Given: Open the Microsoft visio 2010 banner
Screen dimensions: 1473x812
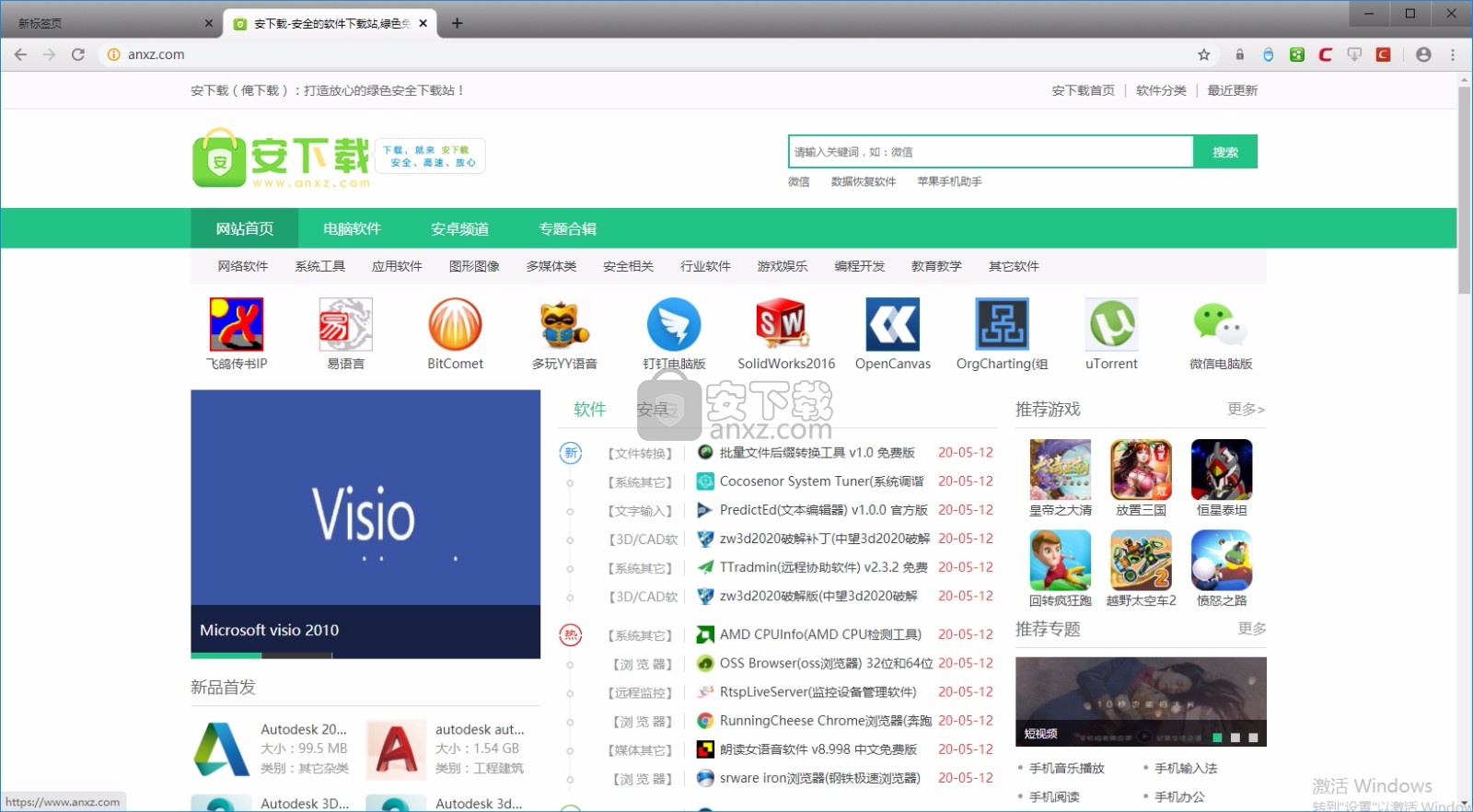Looking at the screenshot, I should (365, 524).
